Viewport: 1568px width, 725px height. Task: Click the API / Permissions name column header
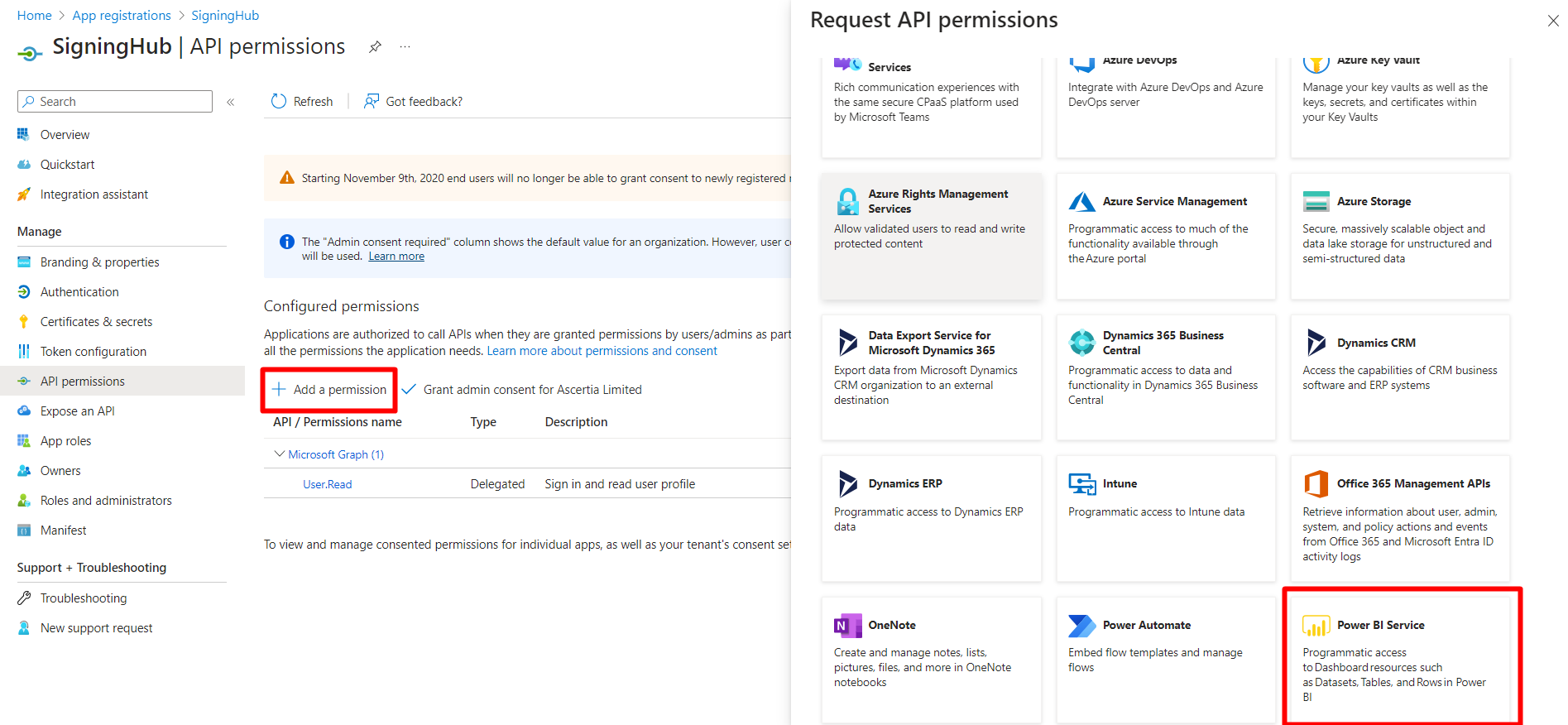coord(338,422)
